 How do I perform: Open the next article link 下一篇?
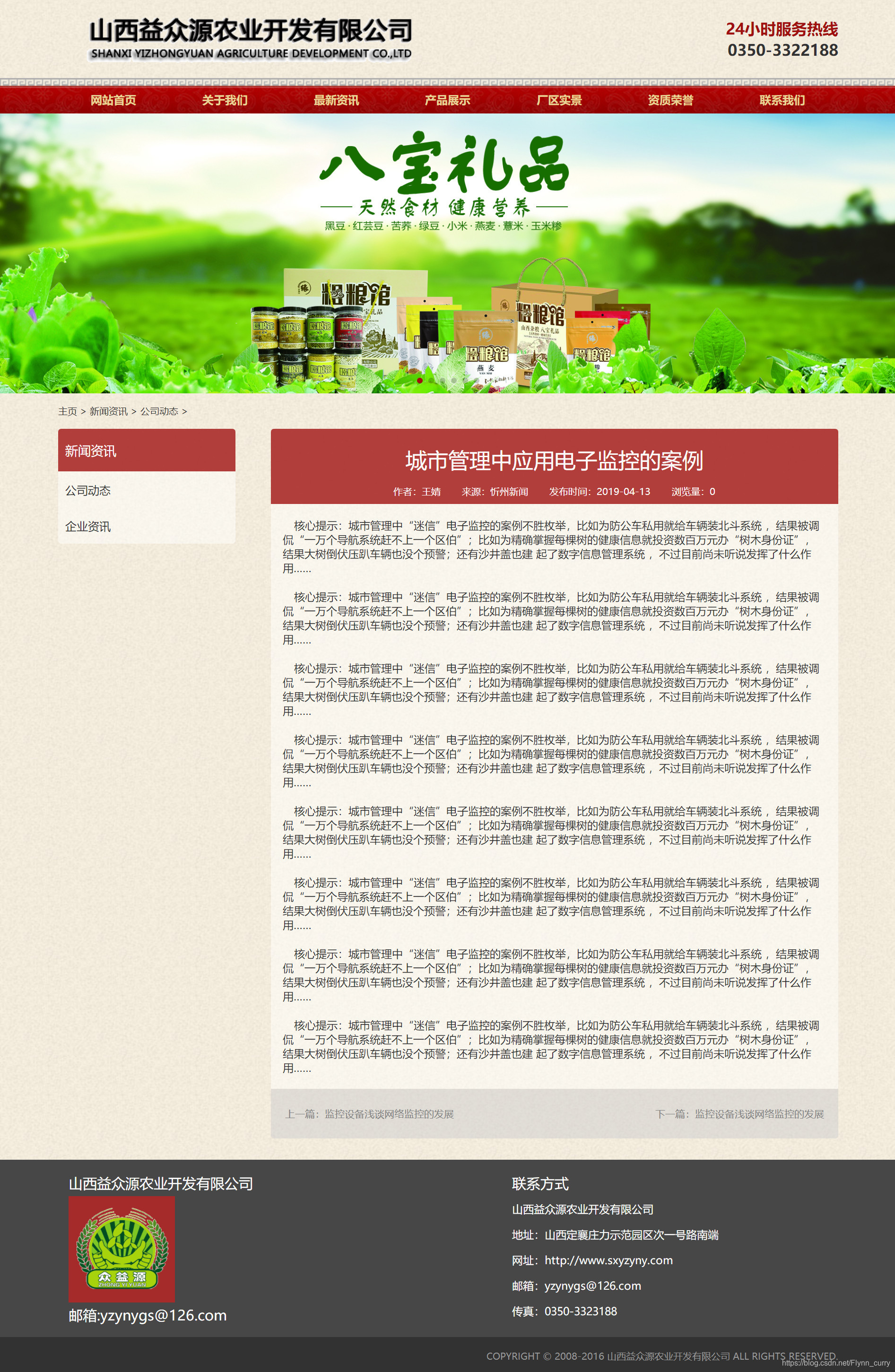(x=739, y=1114)
